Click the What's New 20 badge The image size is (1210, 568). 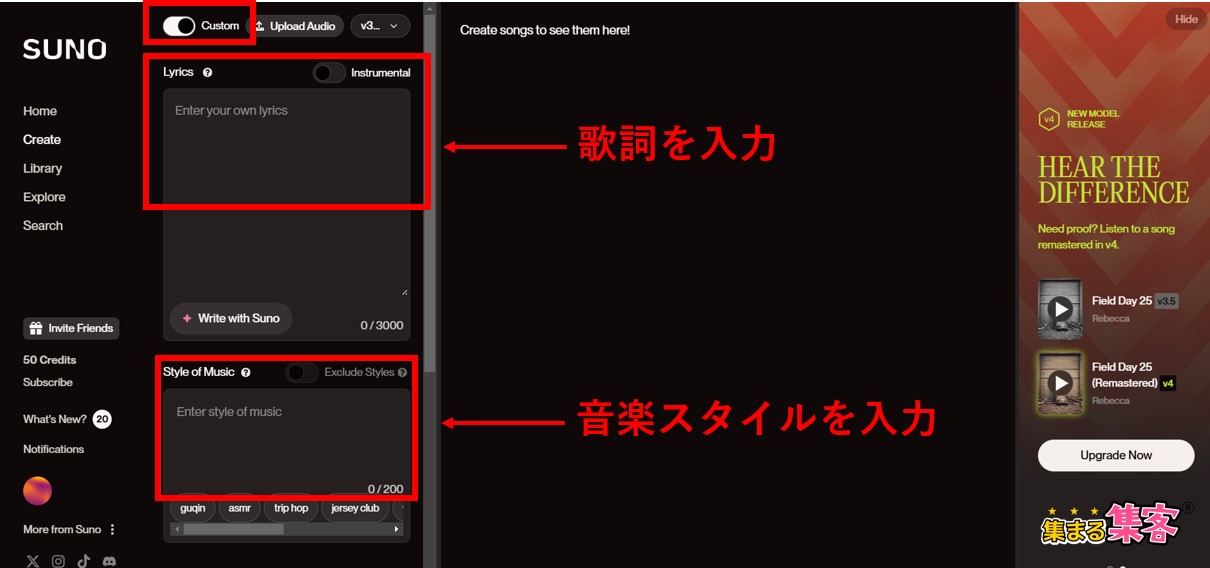pos(102,419)
